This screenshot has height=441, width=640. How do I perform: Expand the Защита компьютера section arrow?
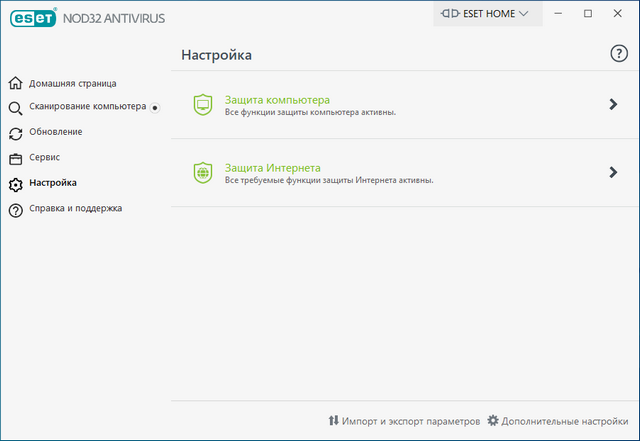pos(613,105)
